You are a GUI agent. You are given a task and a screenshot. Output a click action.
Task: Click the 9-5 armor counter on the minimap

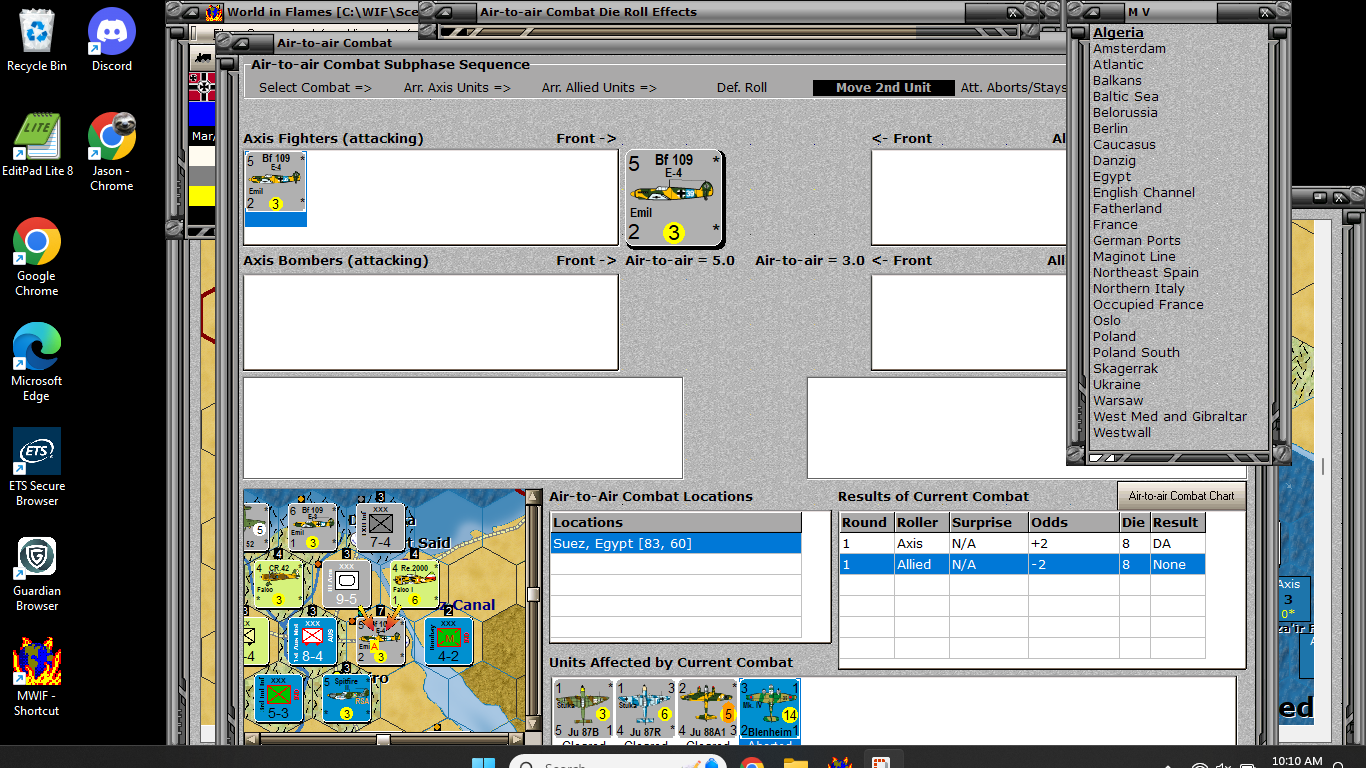click(346, 584)
